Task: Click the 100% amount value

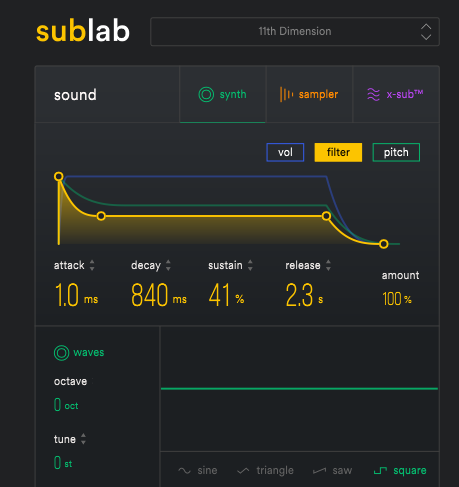Action: click(x=397, y=299)
